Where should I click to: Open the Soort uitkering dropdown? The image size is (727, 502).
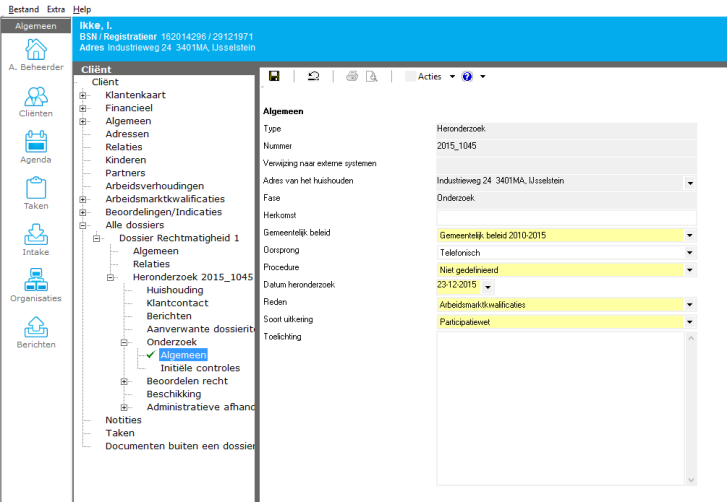pos(690,322)
